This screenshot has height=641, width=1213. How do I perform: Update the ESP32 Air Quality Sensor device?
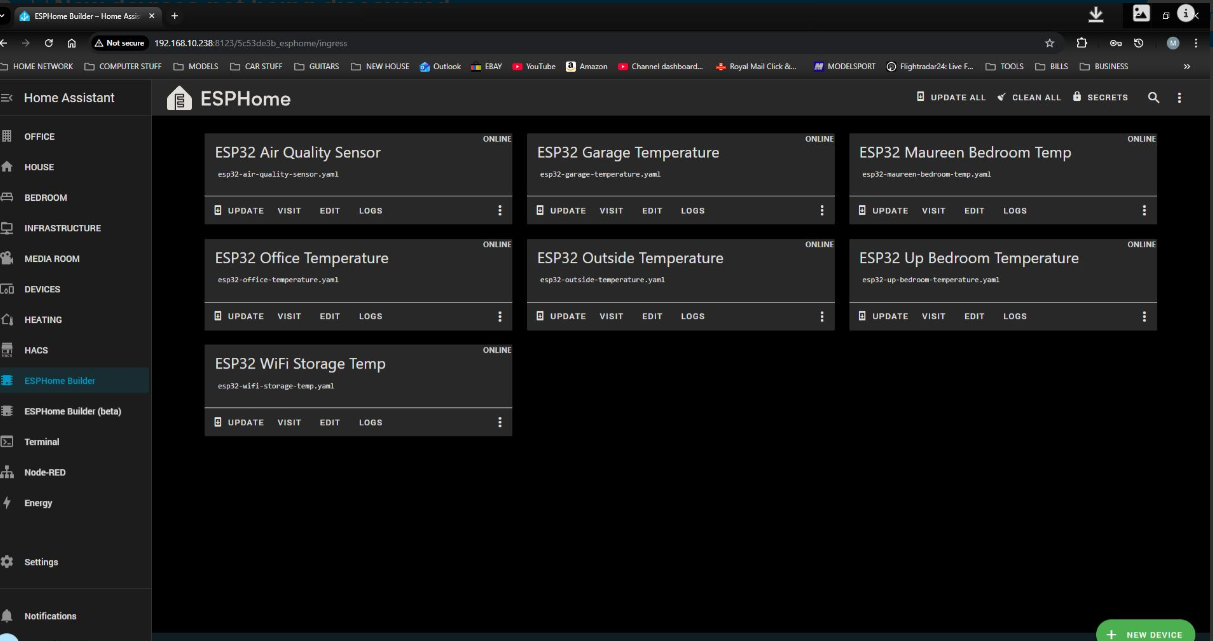click(239, 211)
